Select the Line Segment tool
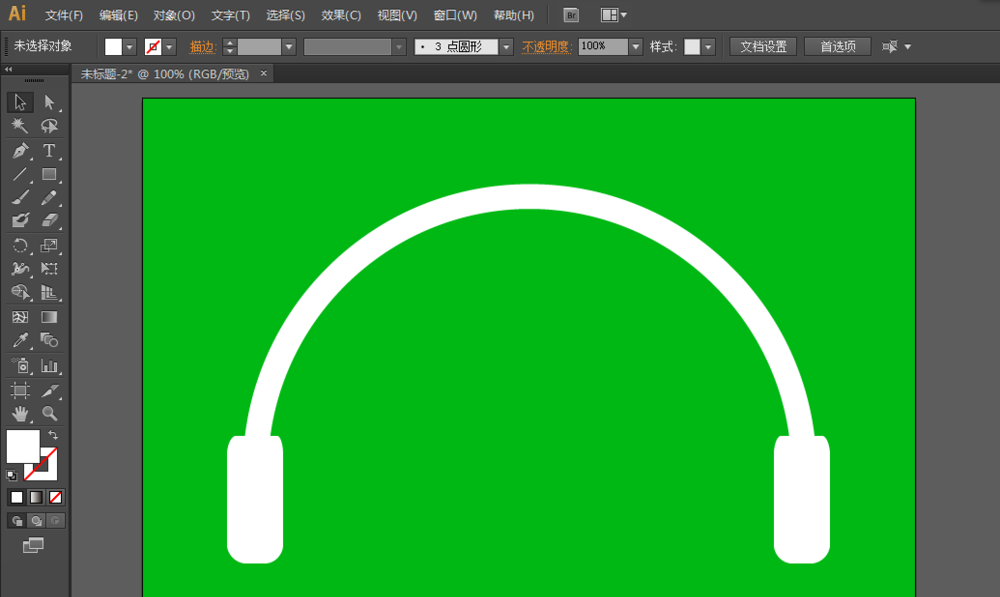The image size is (1000, 597). [x=20, y=174]
